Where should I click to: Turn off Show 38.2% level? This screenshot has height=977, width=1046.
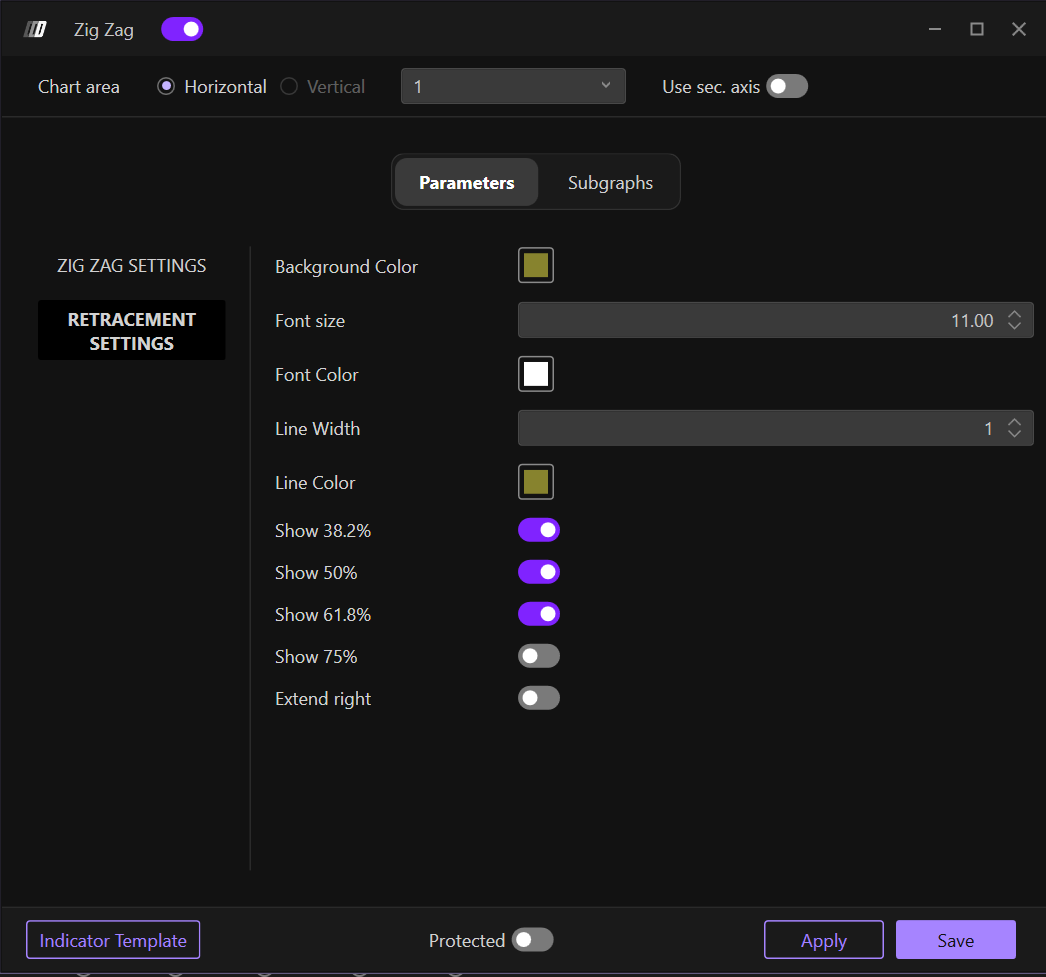(538, 530)
